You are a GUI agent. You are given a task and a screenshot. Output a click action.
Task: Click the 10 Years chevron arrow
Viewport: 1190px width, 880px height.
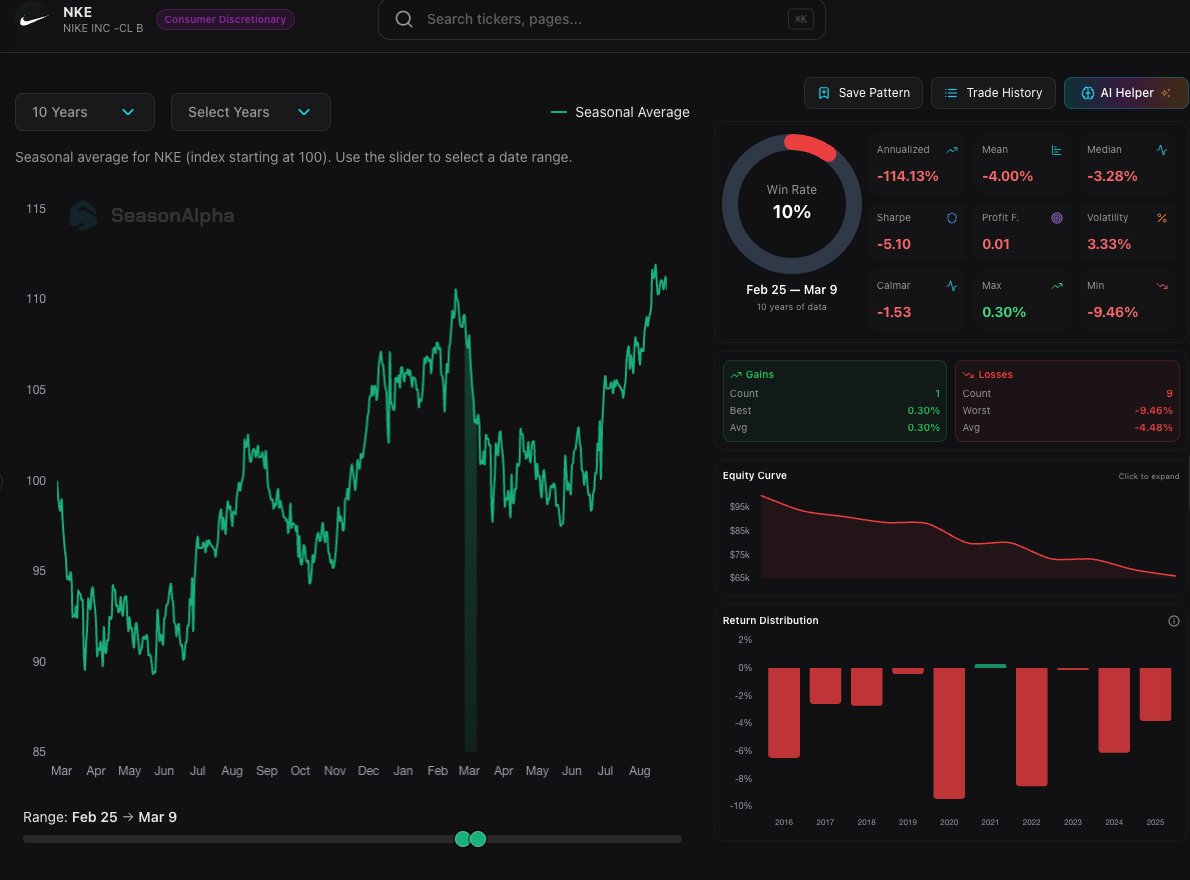(x=128, y=112)
